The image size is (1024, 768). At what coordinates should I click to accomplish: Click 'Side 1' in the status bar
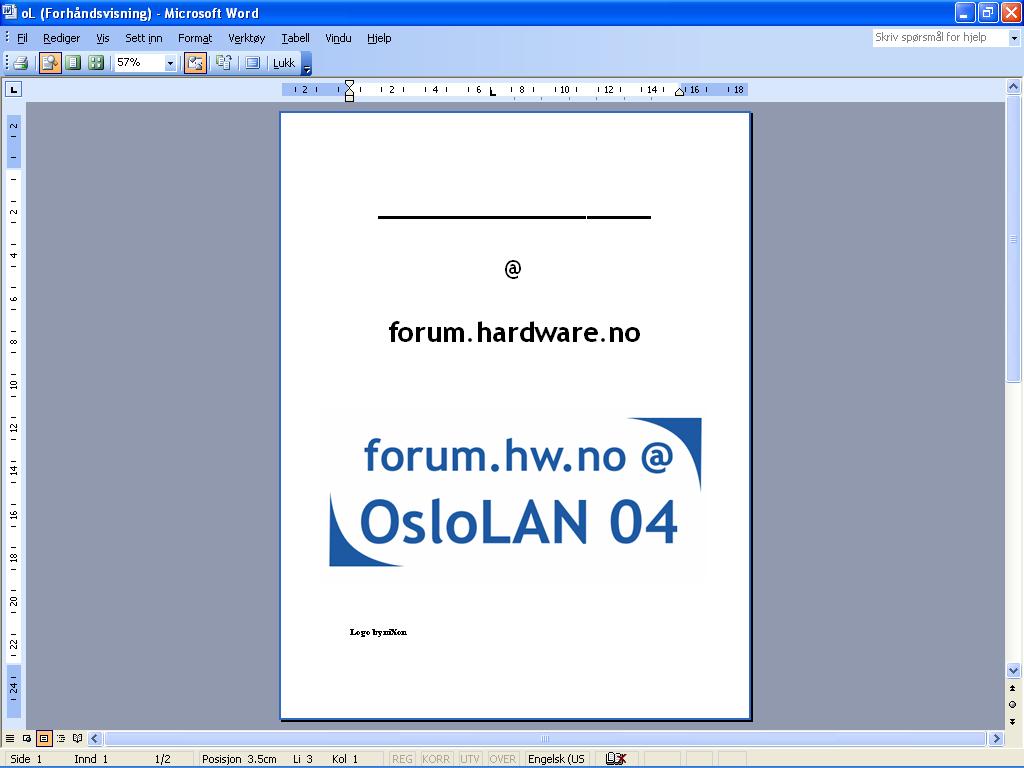(x=26, y=759)
